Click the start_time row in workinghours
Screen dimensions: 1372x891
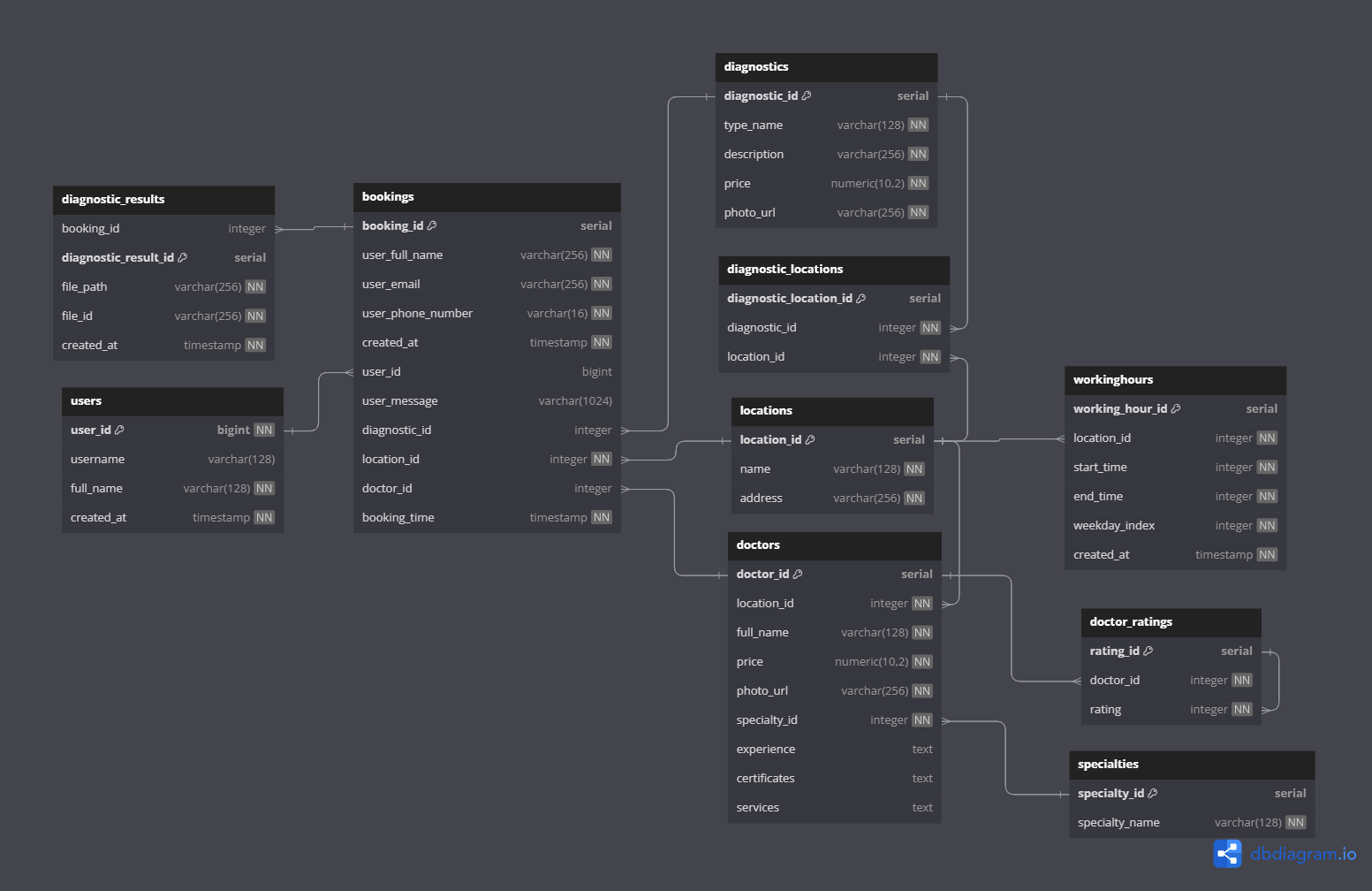pos(1175,468)
